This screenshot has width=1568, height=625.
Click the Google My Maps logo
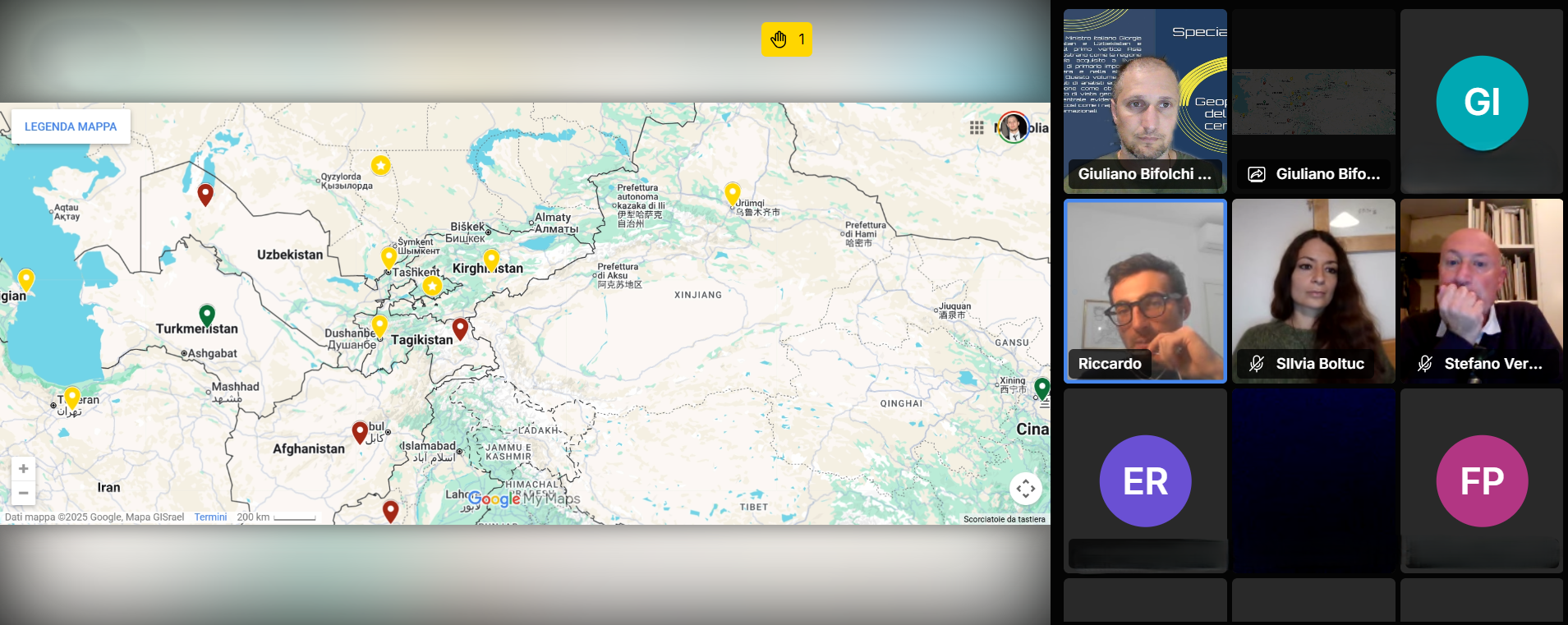pyautogui.click(x=524, y=499)
